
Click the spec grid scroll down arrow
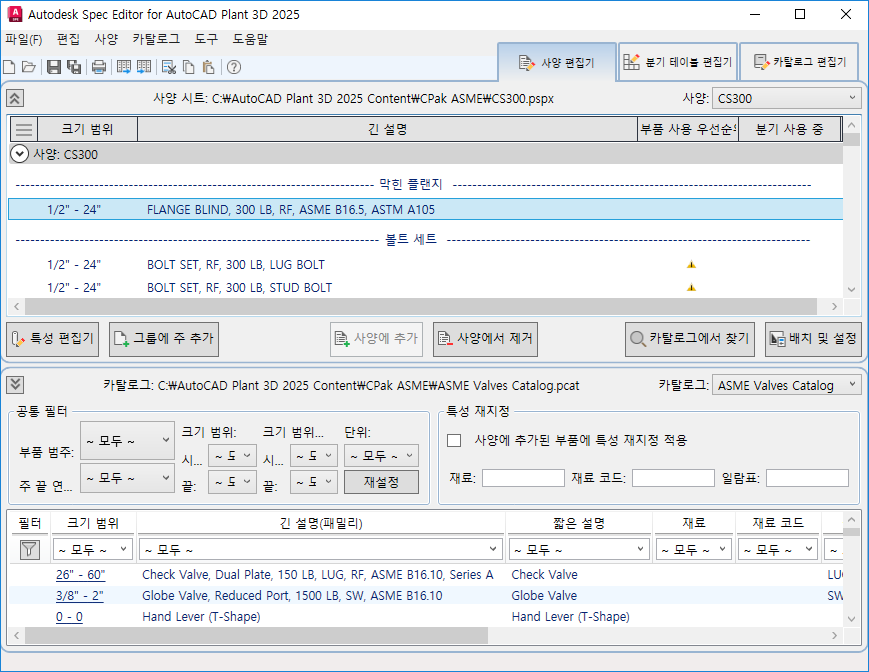click(x=852, y=289)
